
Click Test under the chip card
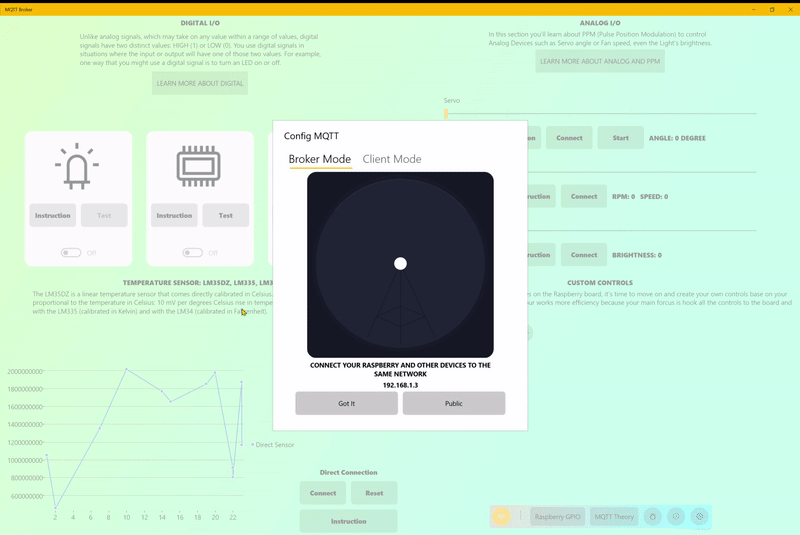tap(226, 215)
